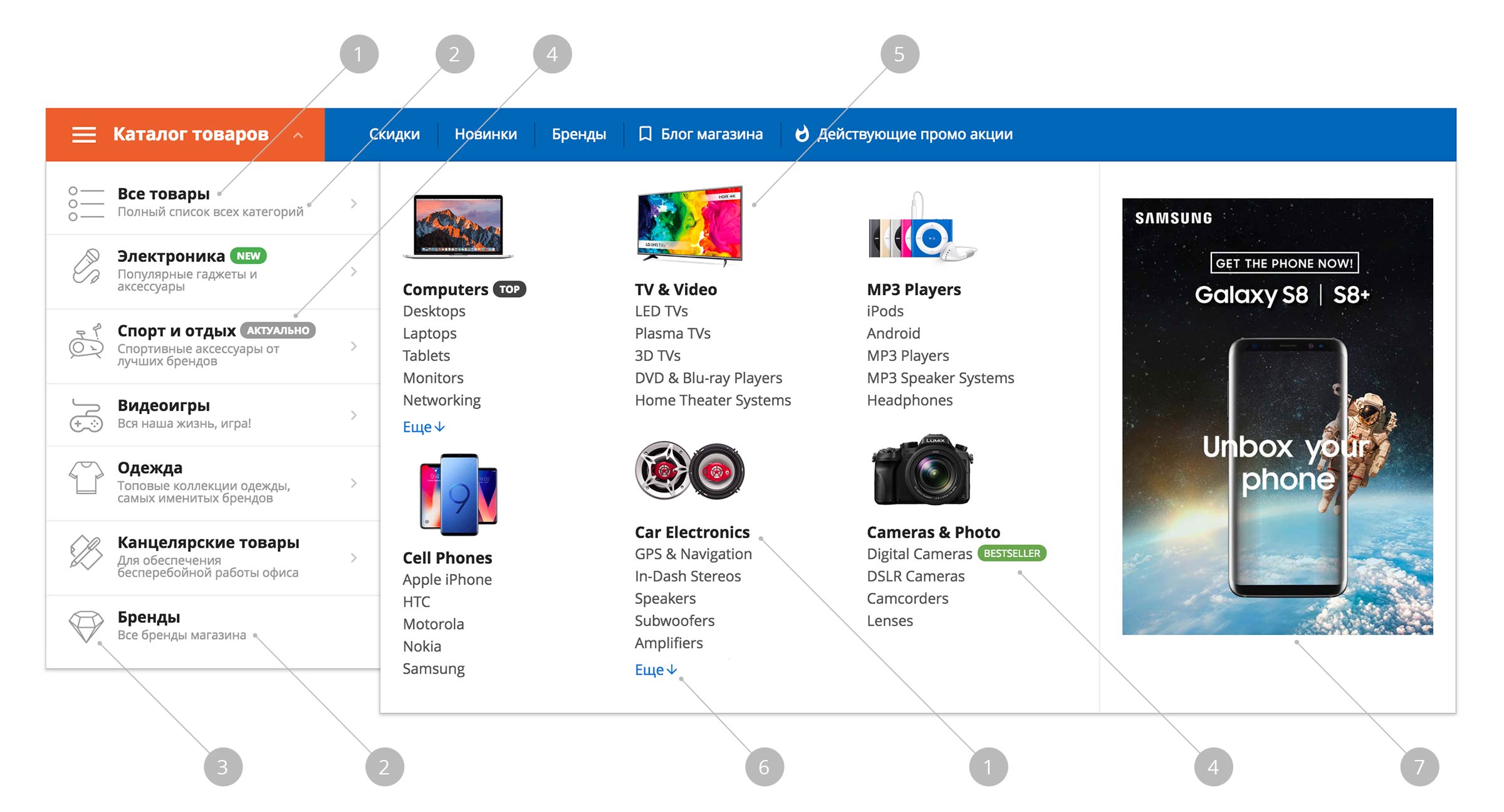Open the Laptops category link
The image size is (1504, 812).
pyautogui.click(x=429, y=333)
